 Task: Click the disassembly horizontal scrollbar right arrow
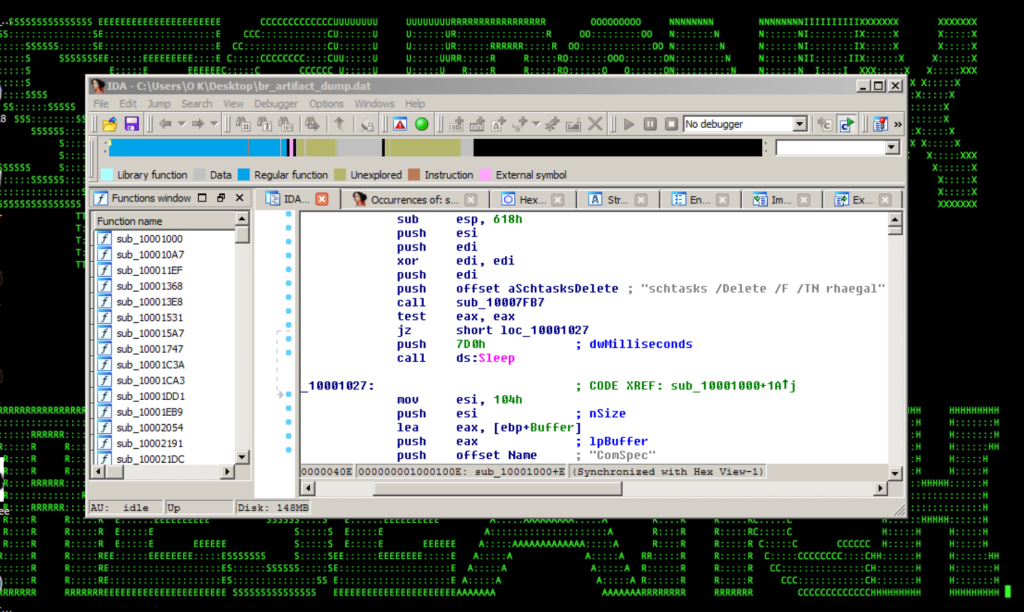[881, 488]
